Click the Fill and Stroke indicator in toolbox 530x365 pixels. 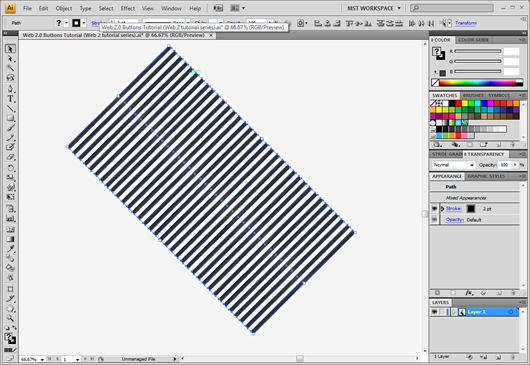tap(10, 338)
